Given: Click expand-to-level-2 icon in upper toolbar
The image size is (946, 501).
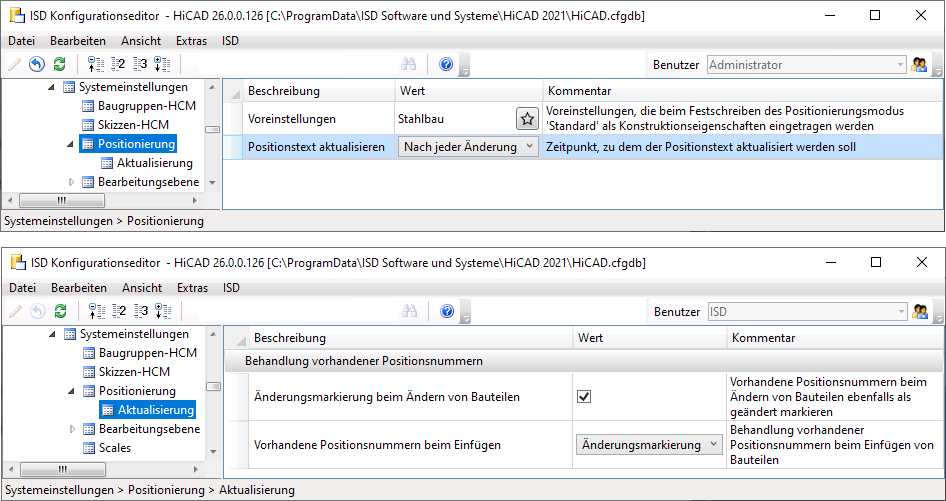Looking at the screenshot, I should [x=118, y=65].
